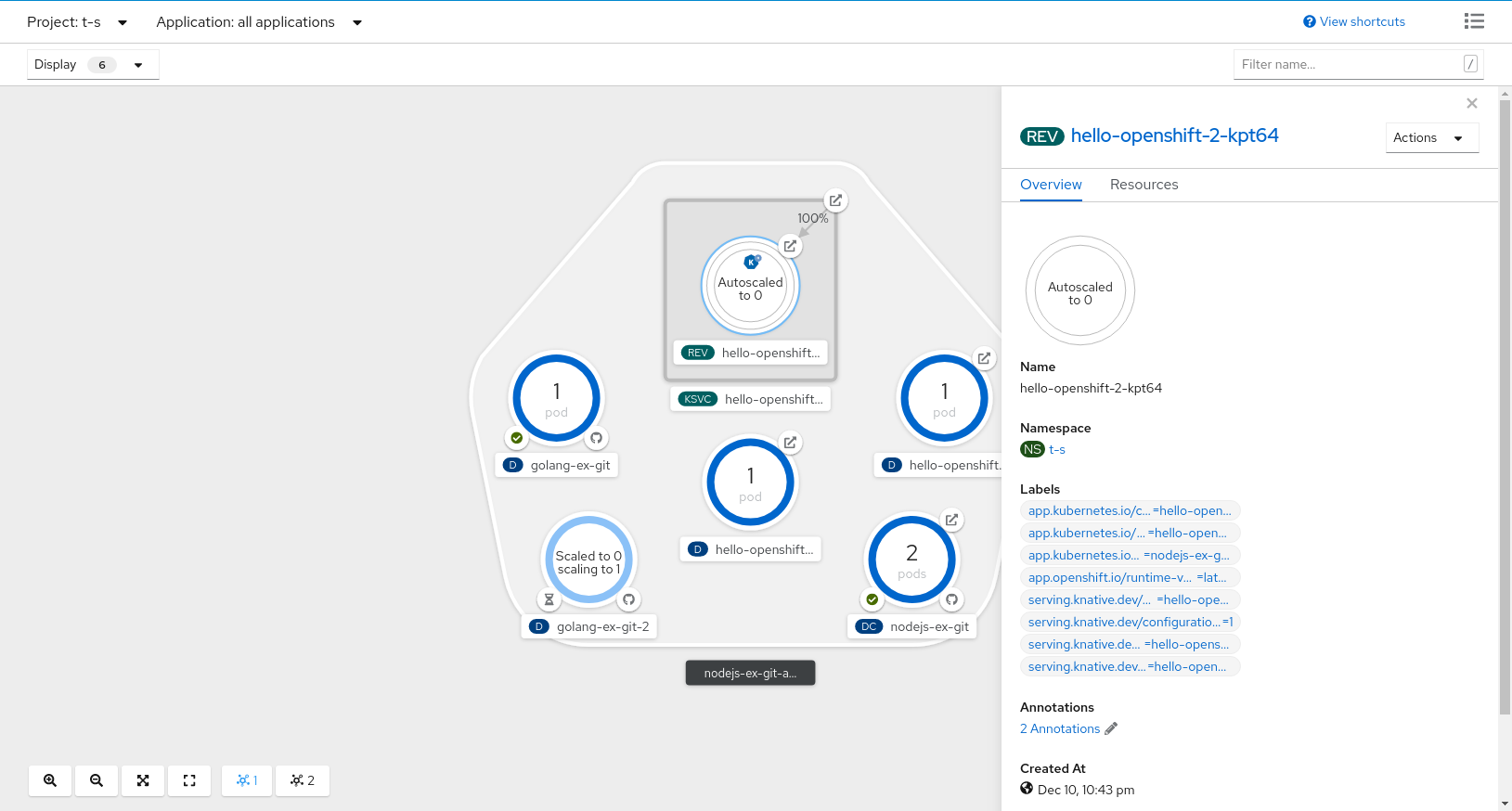This screenshot has width=1512, height=811.
Task: Open GitHub source of nodejs-ex-git
Action: [x=952, y=599]
